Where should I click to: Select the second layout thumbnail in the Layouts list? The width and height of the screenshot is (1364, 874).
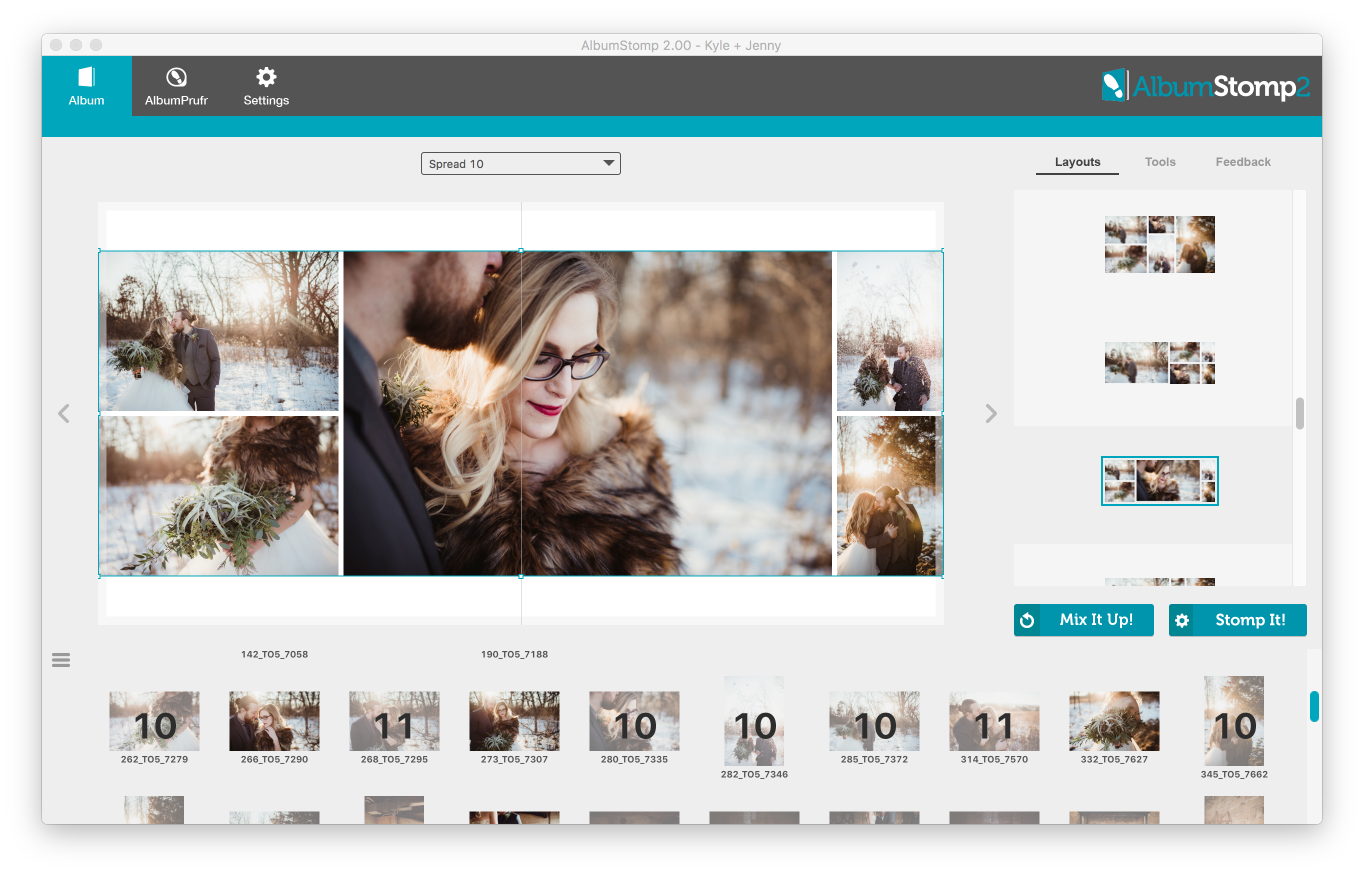[x=1160, y=363]
